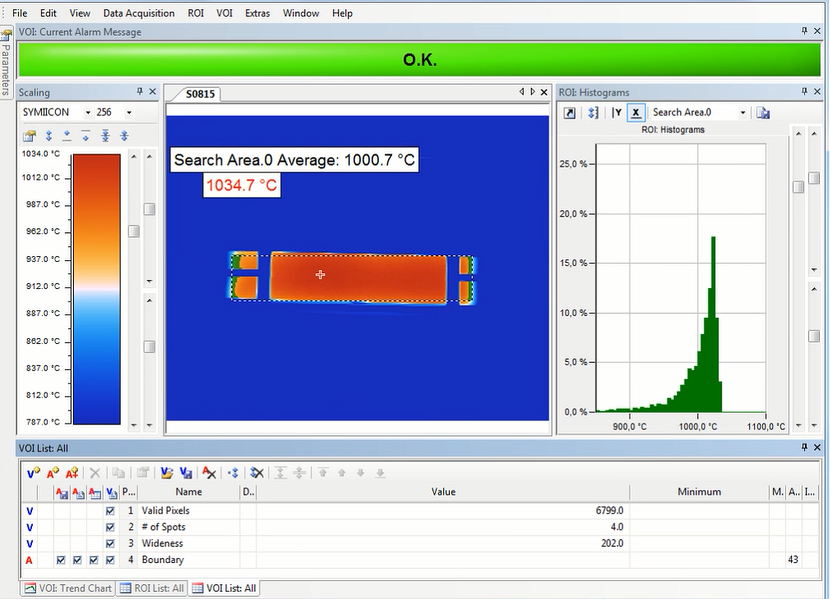Screen dimensions: 830x599
Task: Toggle the Wideness row checkbox
Action: tap(109, 543)
